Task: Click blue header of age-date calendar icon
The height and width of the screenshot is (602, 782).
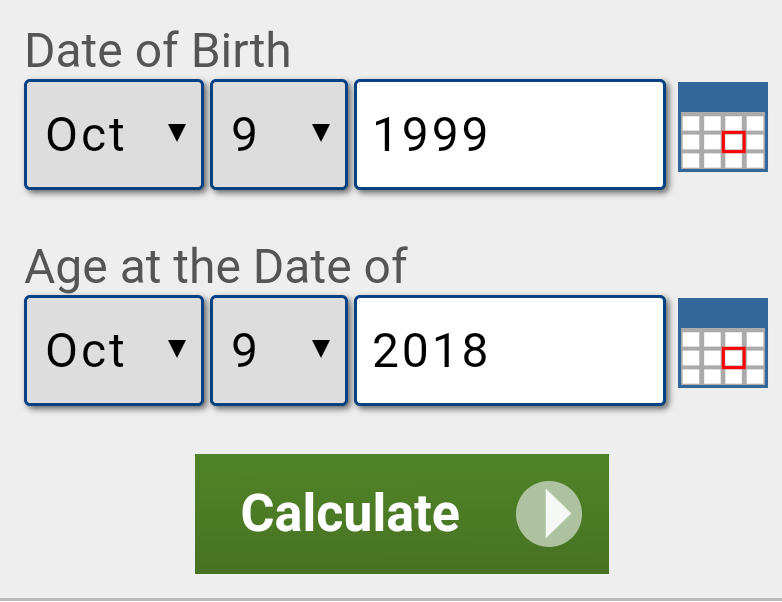Action: pyautogui.click(x=722, y=312)
